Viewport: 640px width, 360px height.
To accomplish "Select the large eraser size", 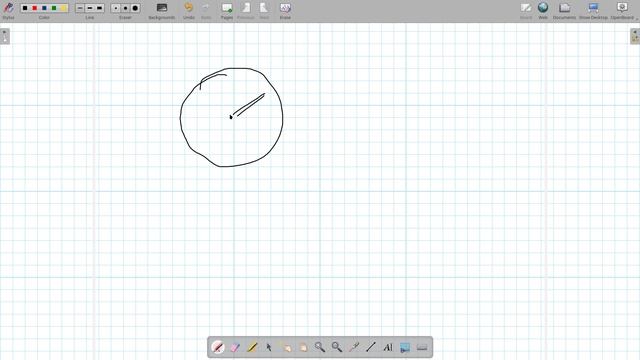I will pyautogui.click(x=135, y=8).
